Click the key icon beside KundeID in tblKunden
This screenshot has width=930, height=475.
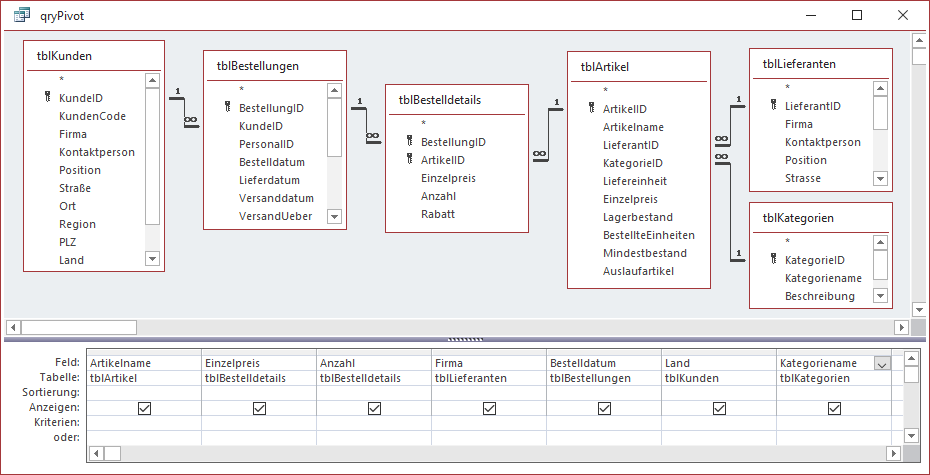coord(47,98)
